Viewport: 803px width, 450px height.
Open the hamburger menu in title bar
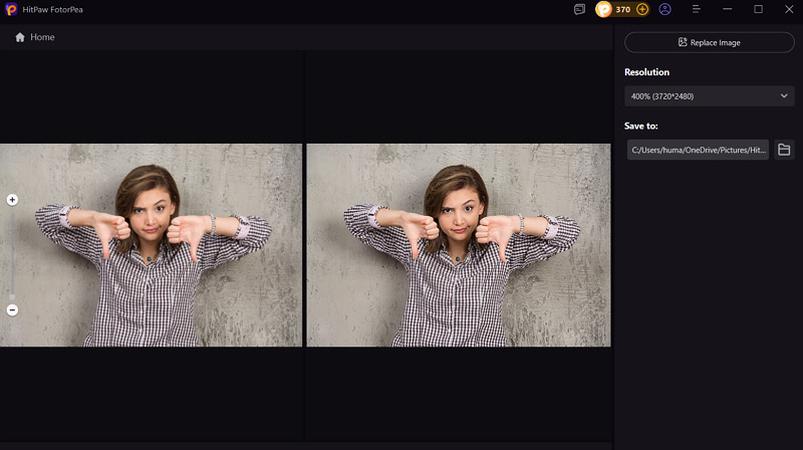coord(696,9)
